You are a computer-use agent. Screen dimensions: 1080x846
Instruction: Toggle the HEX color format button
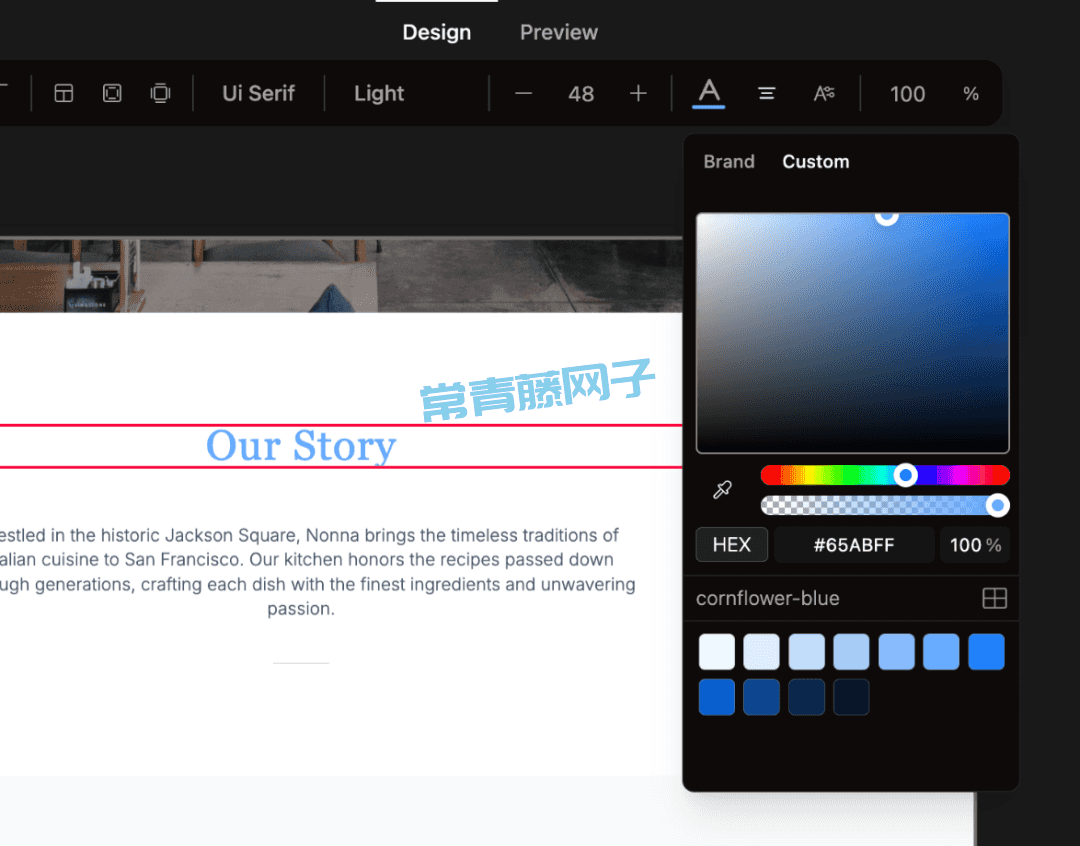point(731,545)
